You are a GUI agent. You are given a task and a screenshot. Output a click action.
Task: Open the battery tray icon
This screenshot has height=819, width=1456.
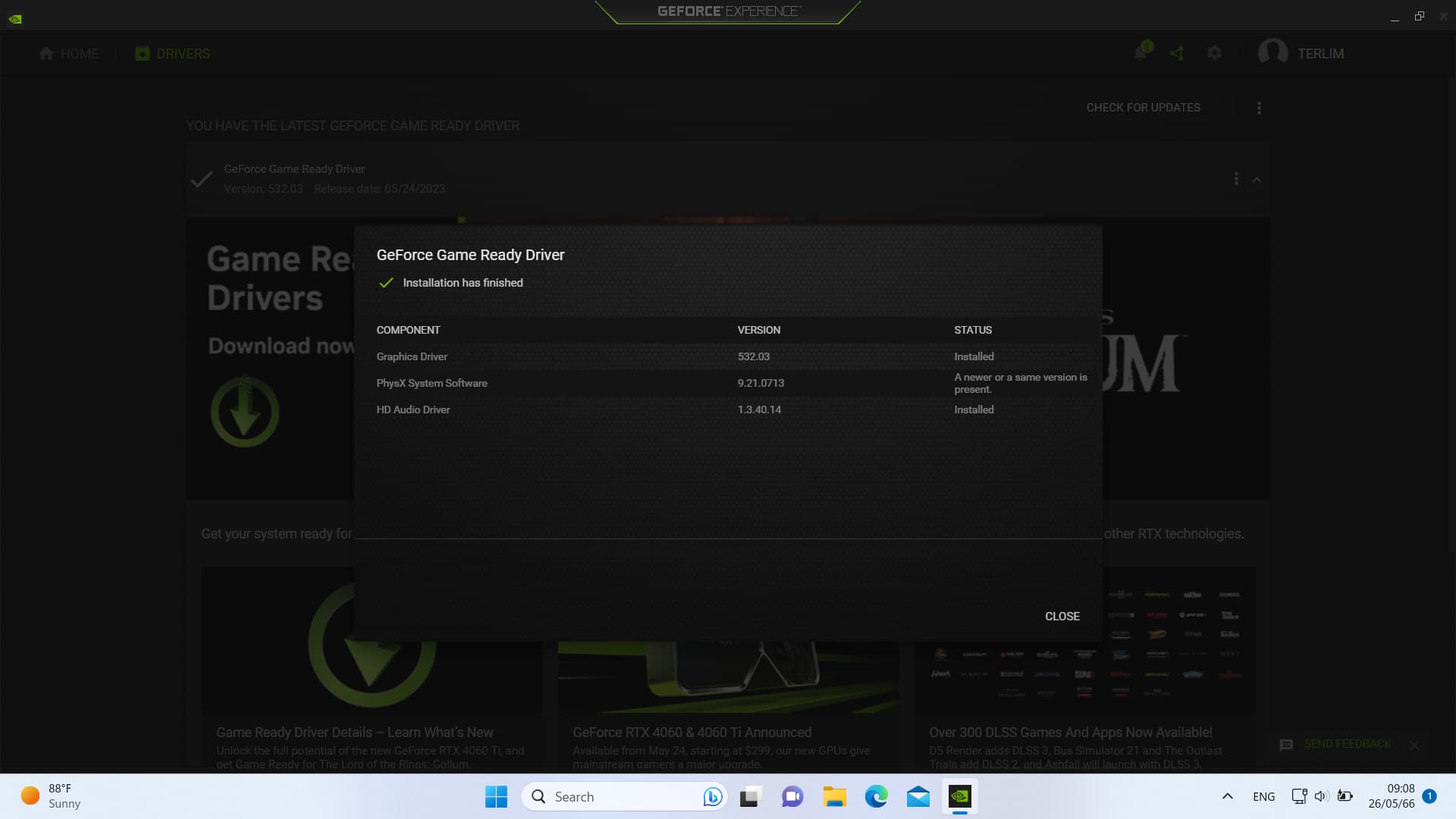[x=1345, y=796]
